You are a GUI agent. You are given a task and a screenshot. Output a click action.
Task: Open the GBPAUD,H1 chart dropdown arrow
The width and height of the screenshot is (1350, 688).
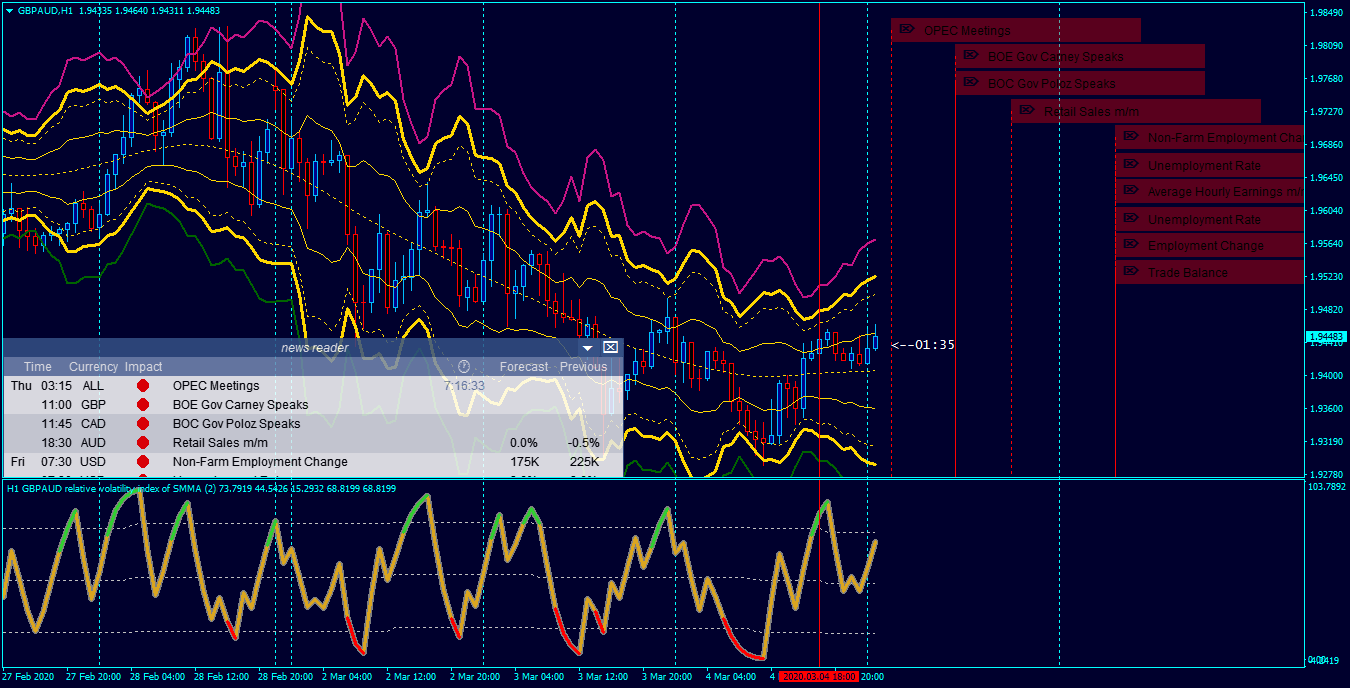9,9
